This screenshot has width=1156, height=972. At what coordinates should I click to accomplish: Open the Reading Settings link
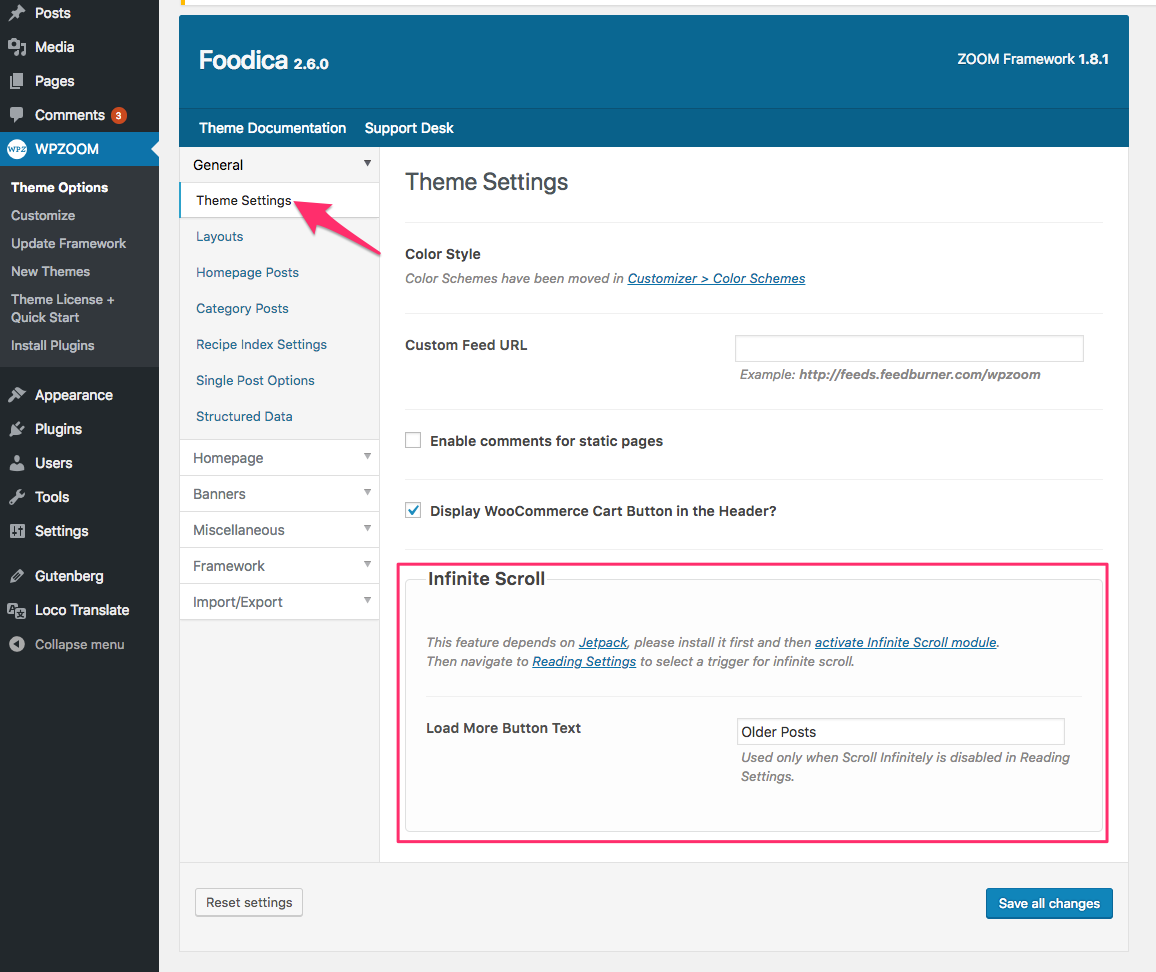pos(584,662)
